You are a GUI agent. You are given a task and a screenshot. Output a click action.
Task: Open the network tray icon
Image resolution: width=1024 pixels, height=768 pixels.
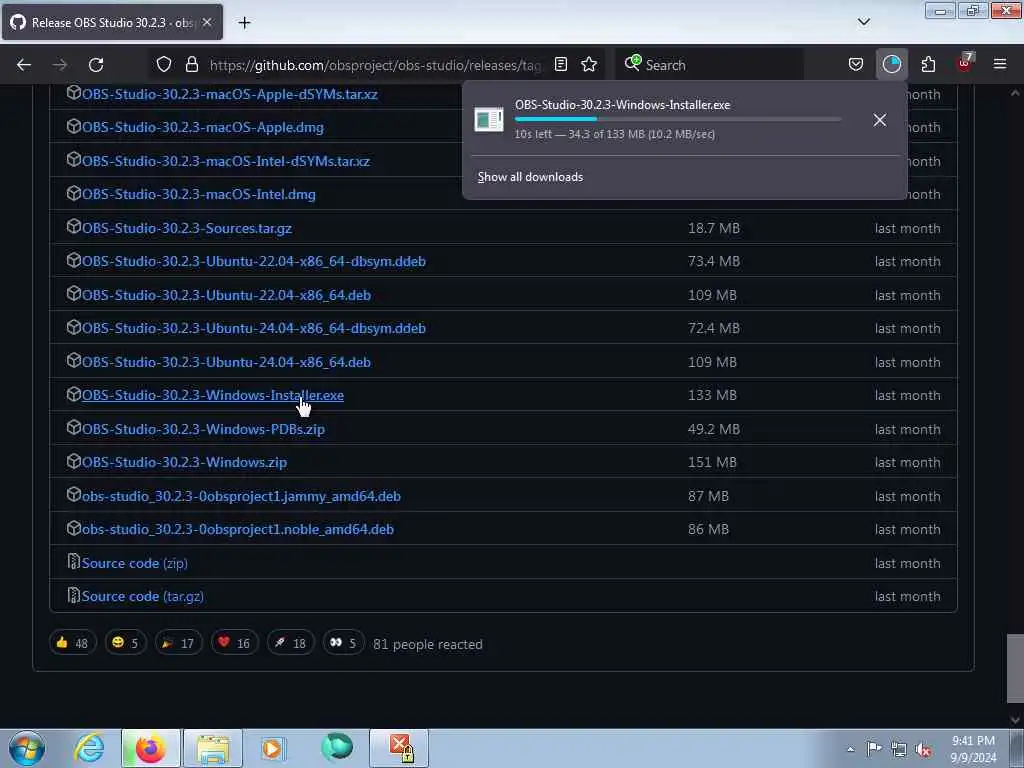pyautogui.click(x=899, y=749)
